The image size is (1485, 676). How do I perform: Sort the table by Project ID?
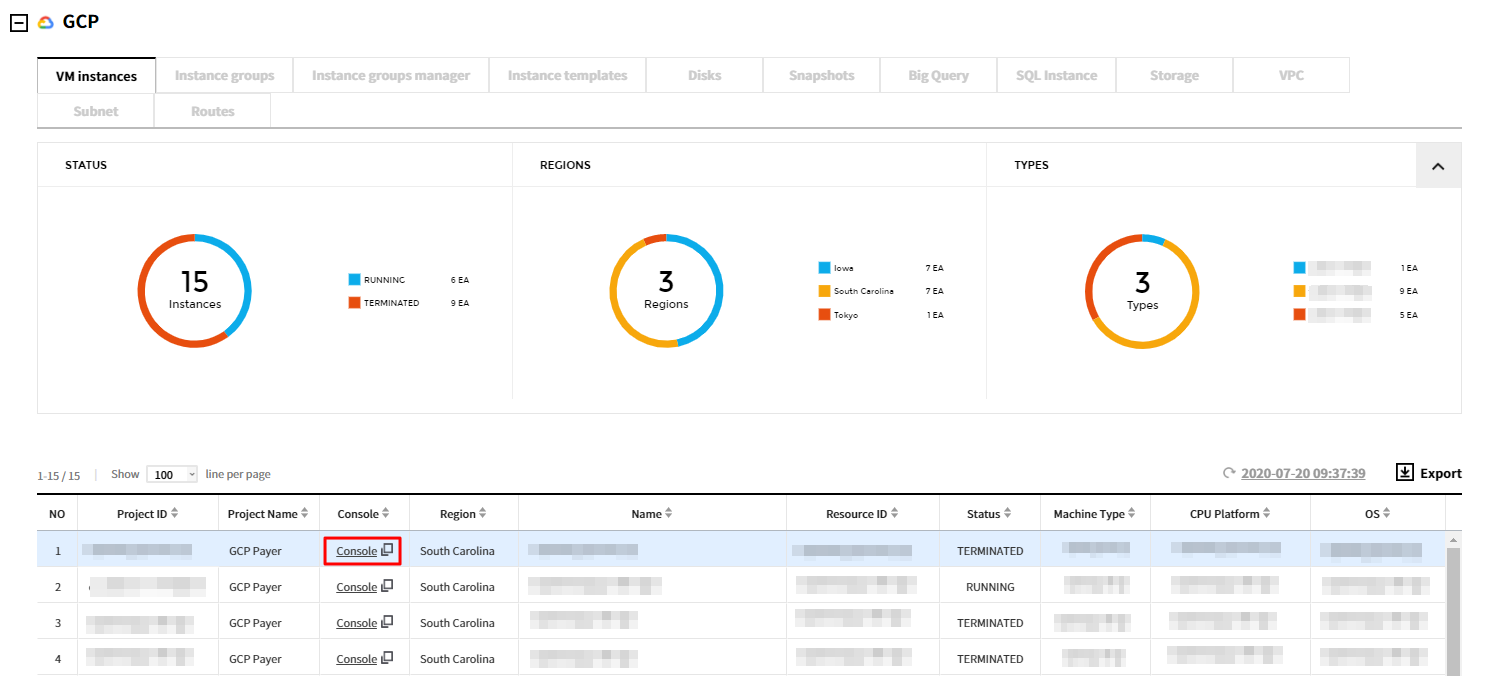(x=175, y=514)
